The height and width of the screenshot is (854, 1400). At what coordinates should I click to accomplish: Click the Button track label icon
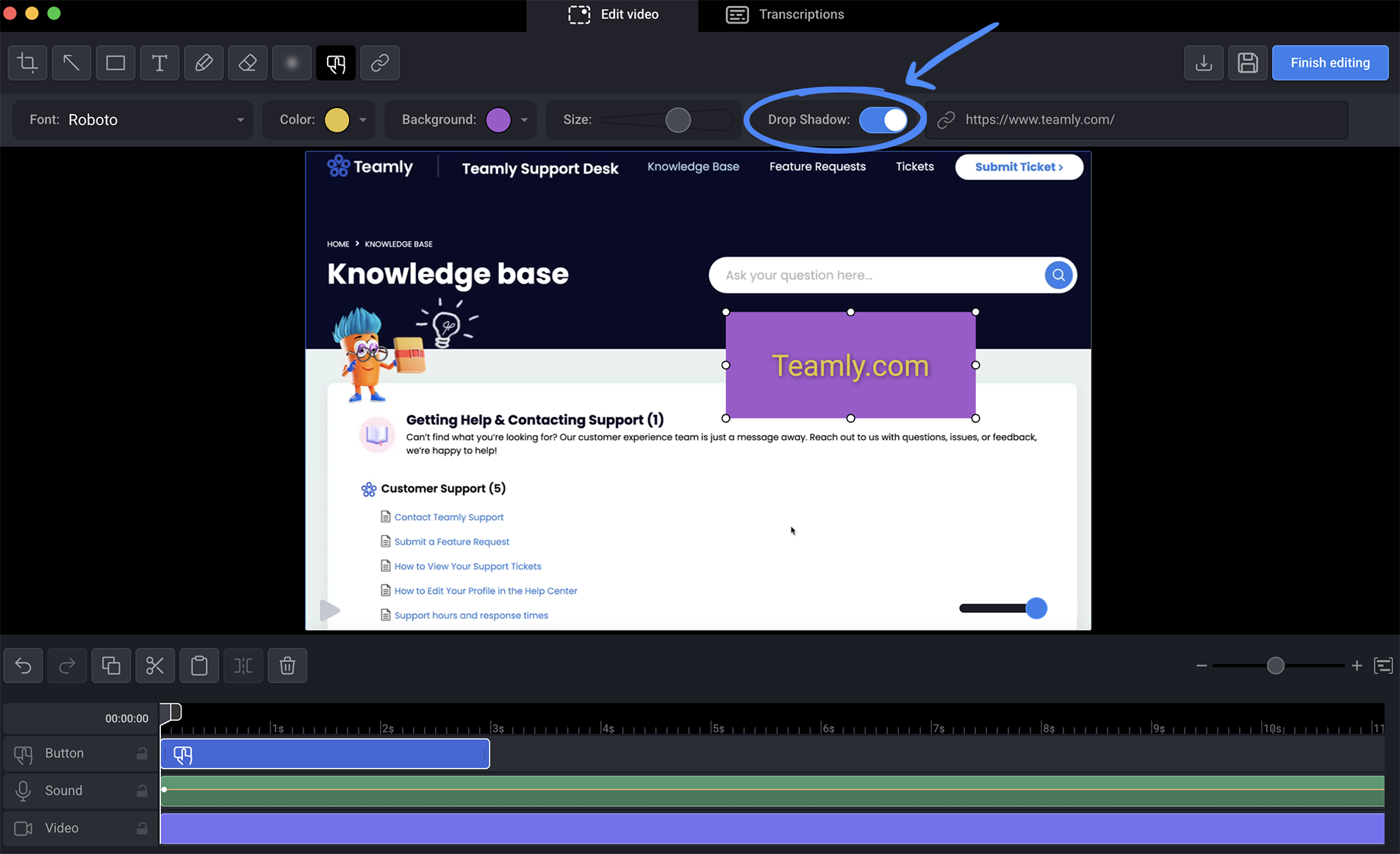pyautogui.click(x=24, y=754)
